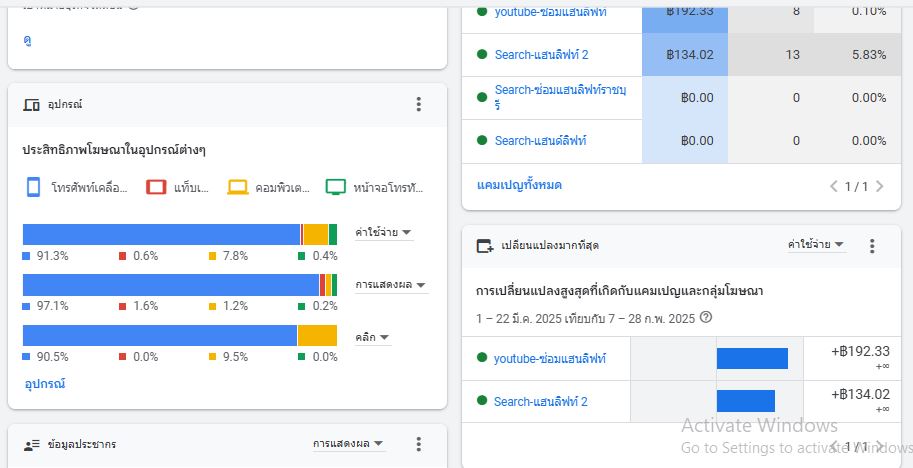Open the ข้อมูลประชากร card three-dot menu
The height and width of the screenshot is (468, 913).
point(419,444)
